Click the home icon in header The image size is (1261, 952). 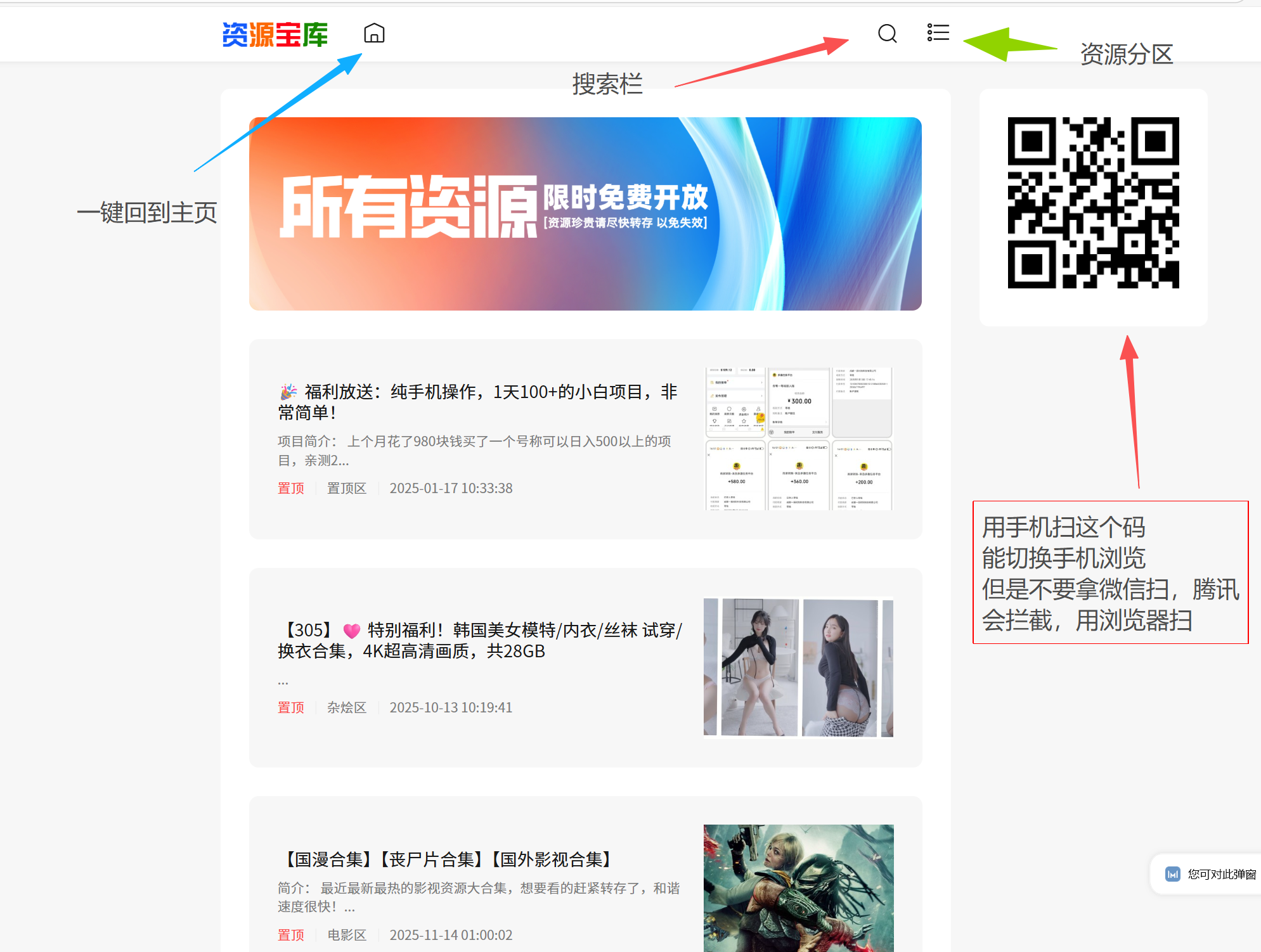click(374, 33)
